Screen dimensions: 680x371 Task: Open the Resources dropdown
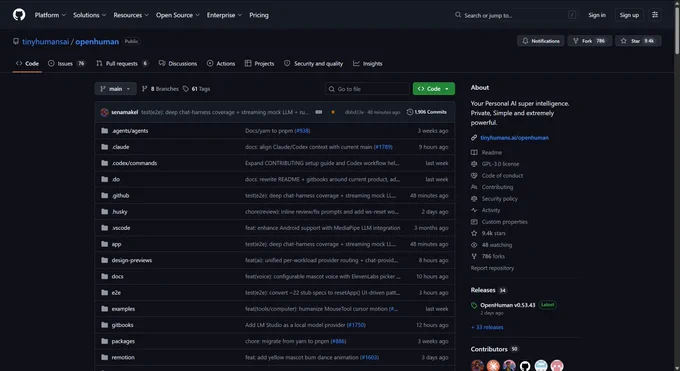[x=131, y=15]
